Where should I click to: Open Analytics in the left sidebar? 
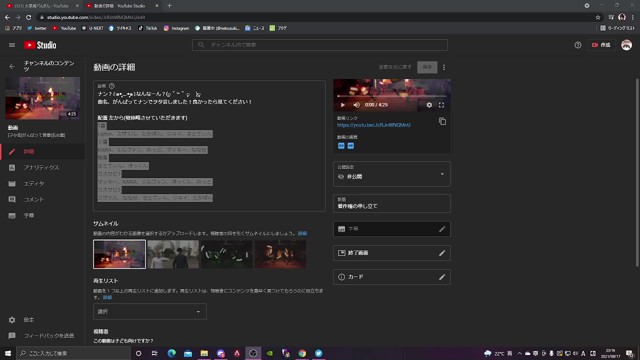coord(42,167)
